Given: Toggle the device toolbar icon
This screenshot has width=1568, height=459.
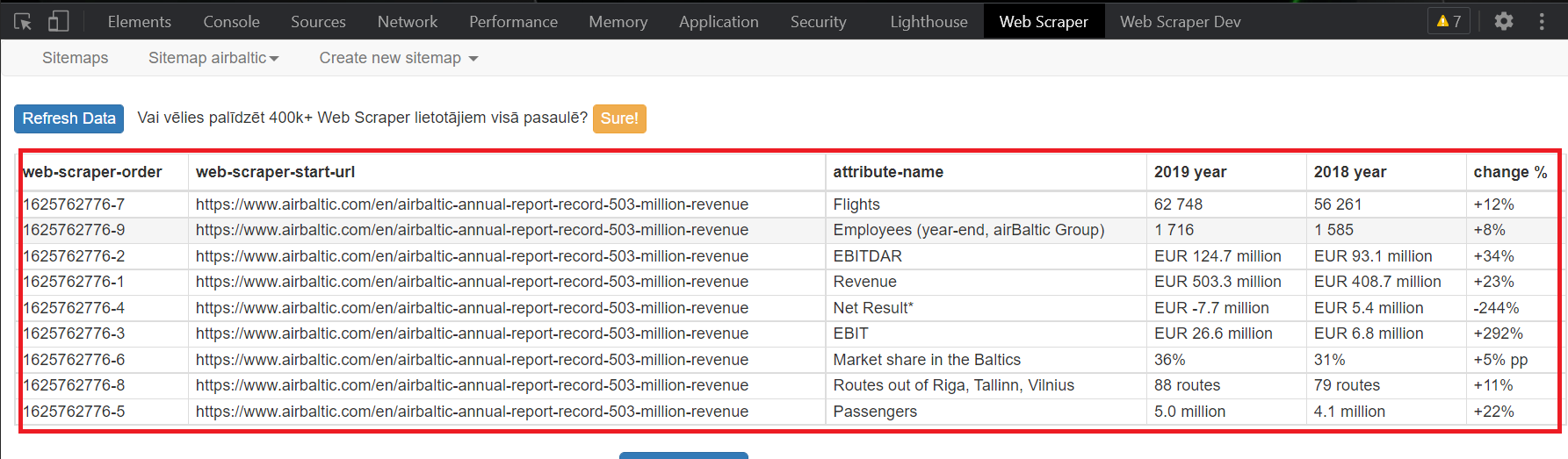Looking at the screenshot, I should (x=58, y=22).
